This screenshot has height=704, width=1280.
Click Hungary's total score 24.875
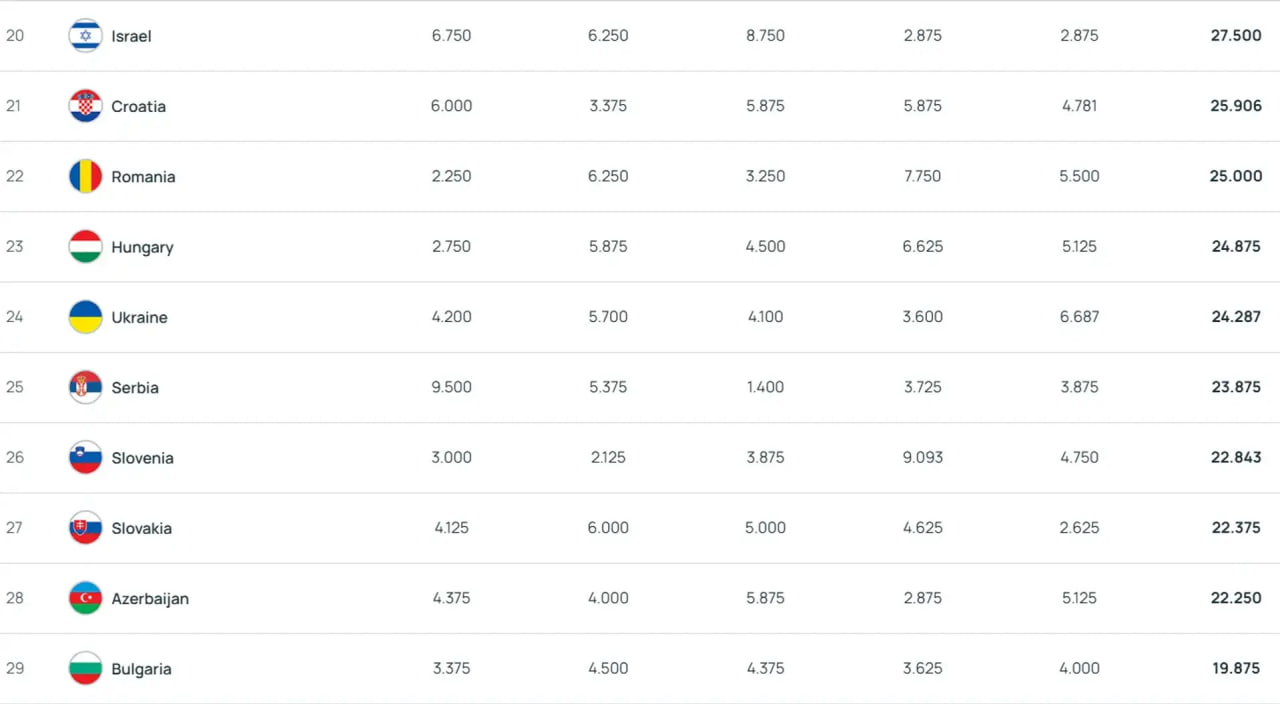tap(1236, 247)
